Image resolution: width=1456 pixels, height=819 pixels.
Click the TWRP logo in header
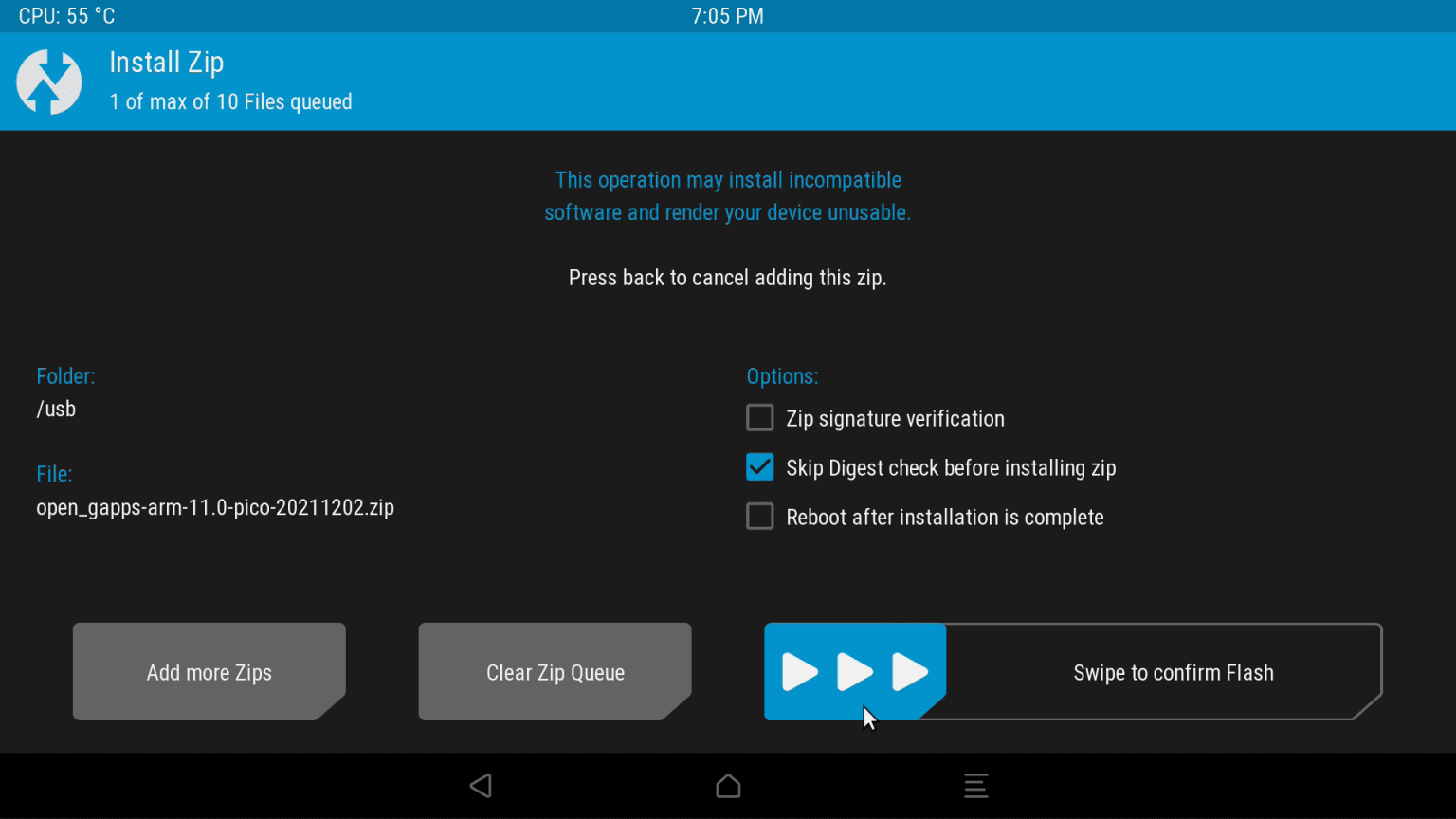pos(49,82)
